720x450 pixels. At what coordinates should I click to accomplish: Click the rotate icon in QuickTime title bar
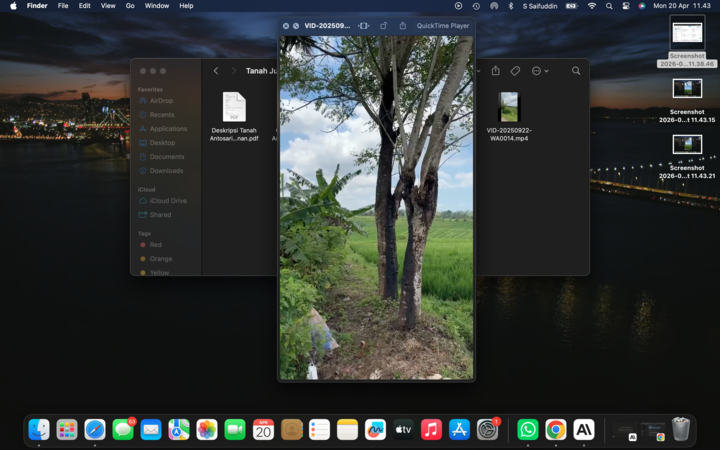click(384, 25)
